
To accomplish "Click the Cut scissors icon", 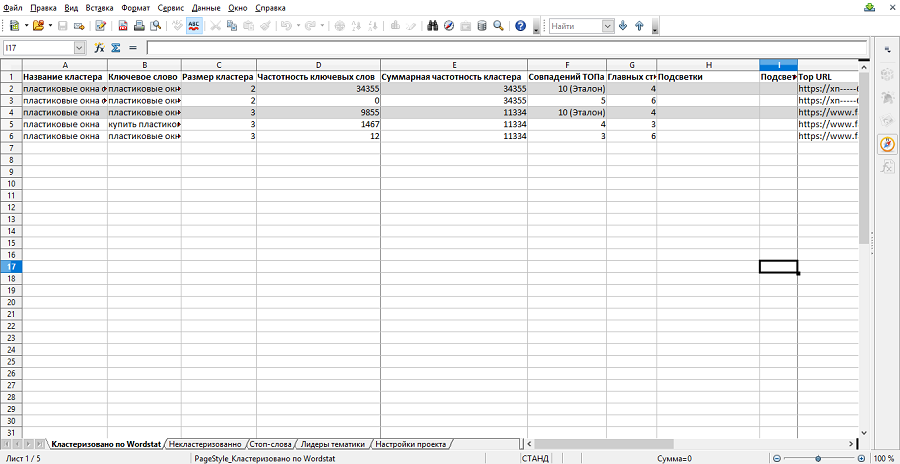I will [x=216, y=26].
